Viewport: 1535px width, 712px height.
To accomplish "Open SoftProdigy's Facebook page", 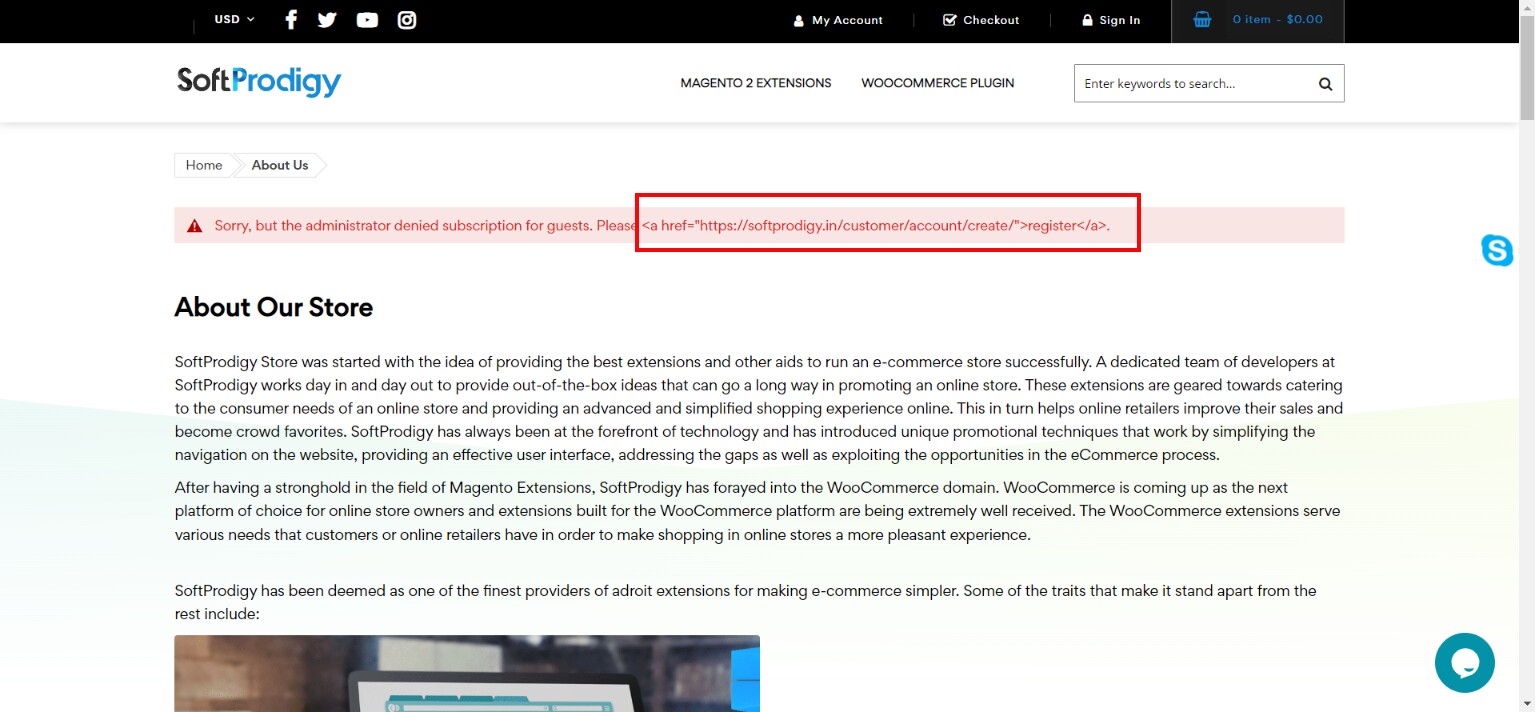I will click(x=290, y=19).
